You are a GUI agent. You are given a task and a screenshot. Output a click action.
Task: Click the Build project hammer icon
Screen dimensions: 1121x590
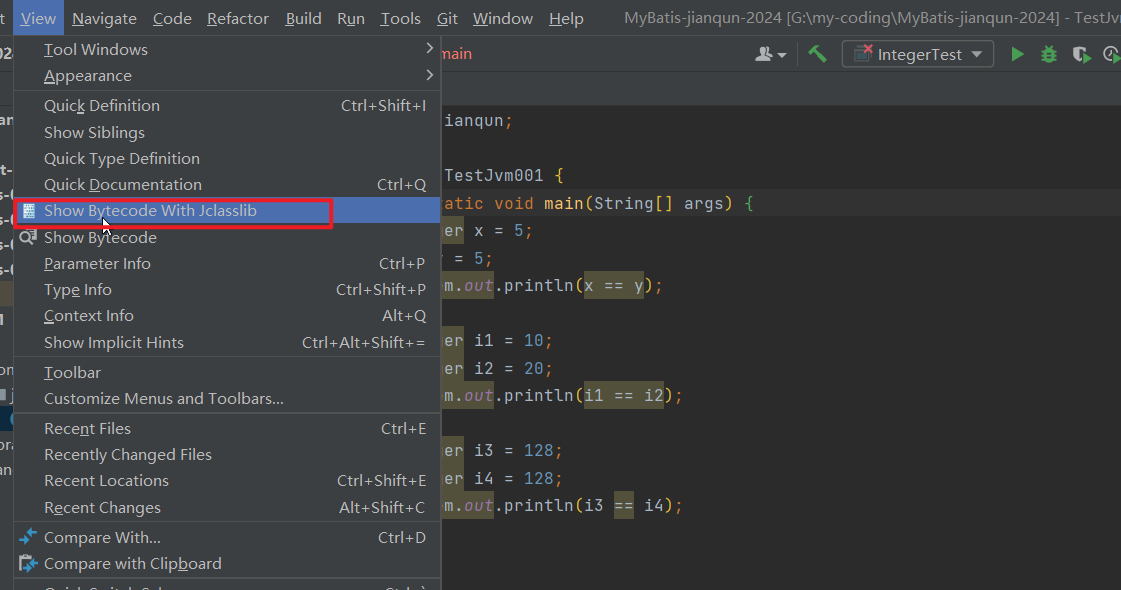click(817, 54)
